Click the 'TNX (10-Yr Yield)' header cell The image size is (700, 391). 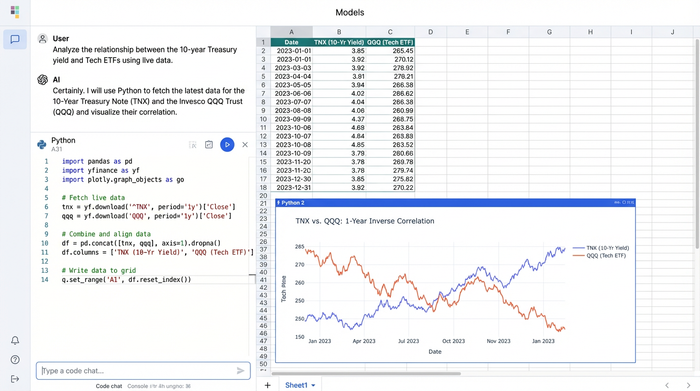[339, 42]
